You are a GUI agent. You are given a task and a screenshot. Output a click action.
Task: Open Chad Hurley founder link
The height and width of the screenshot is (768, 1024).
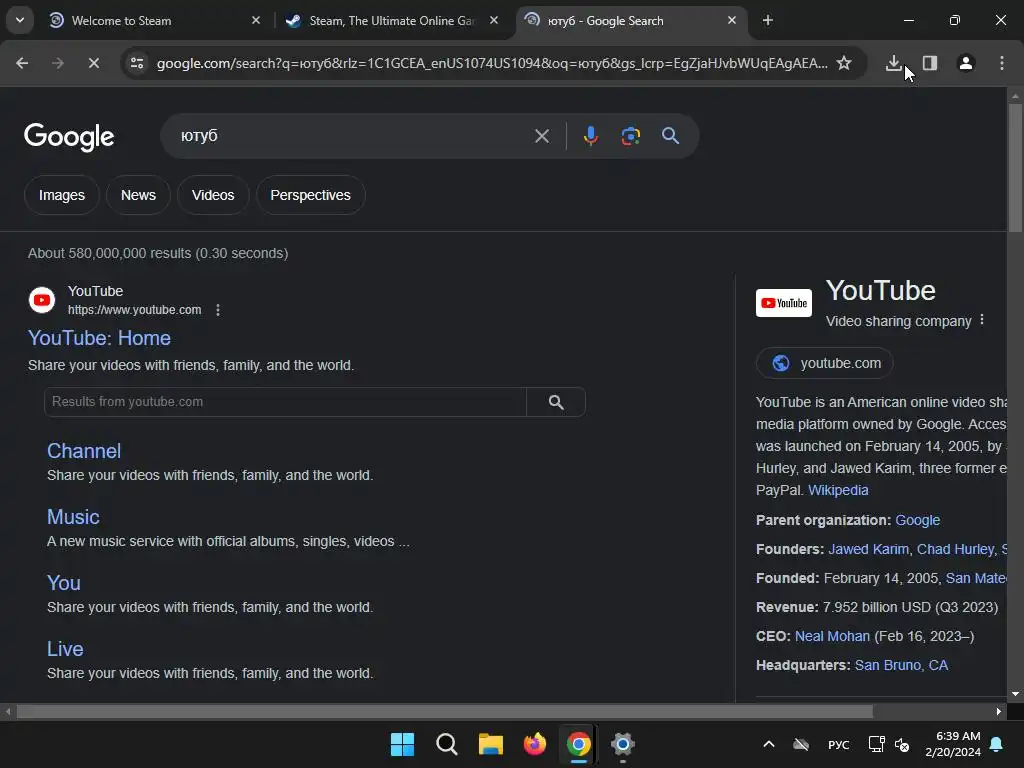[x=955, y=549]
